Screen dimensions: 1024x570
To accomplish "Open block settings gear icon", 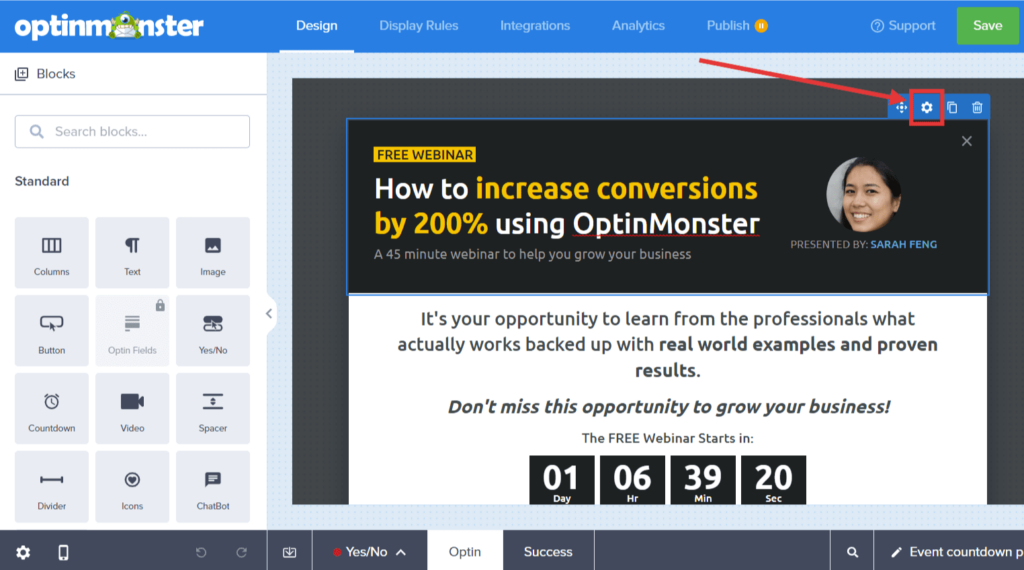I will pos(927,108).
